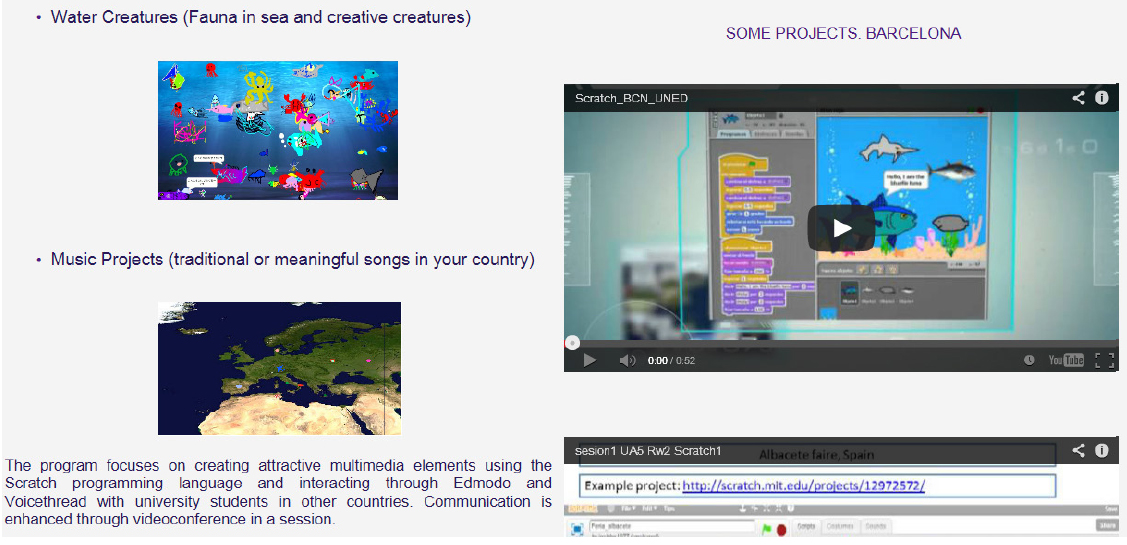Click the 'Water Creatures' bullet text

coord(260,17)
